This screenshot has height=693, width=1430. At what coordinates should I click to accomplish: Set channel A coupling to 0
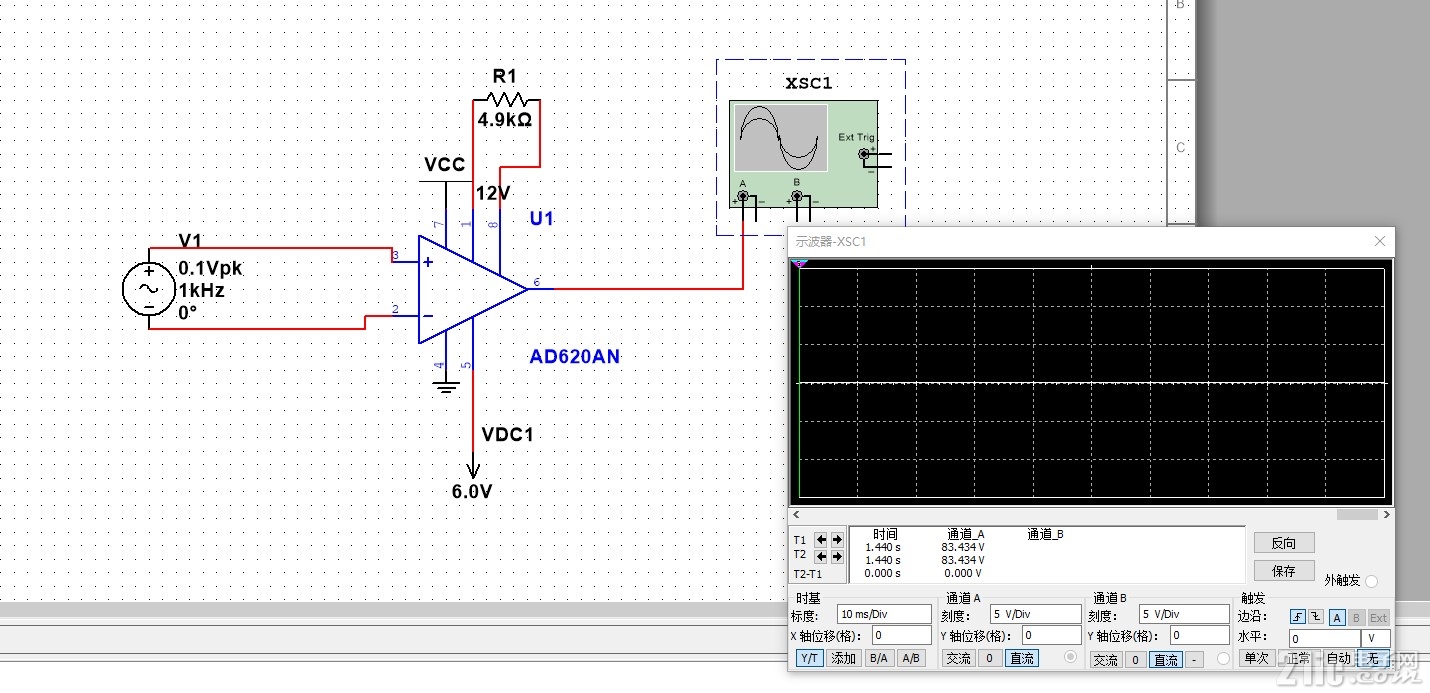[x=989, y=658]
